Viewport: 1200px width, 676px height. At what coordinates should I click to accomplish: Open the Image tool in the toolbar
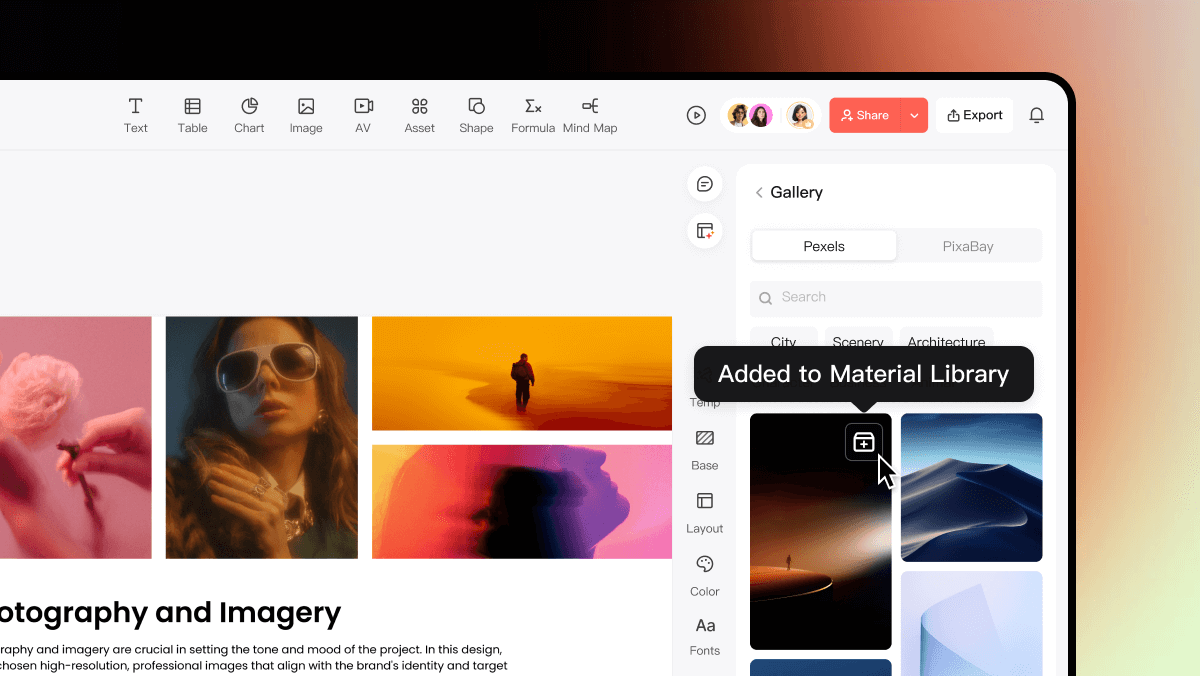pyautogui.click(x=306, y=115)
